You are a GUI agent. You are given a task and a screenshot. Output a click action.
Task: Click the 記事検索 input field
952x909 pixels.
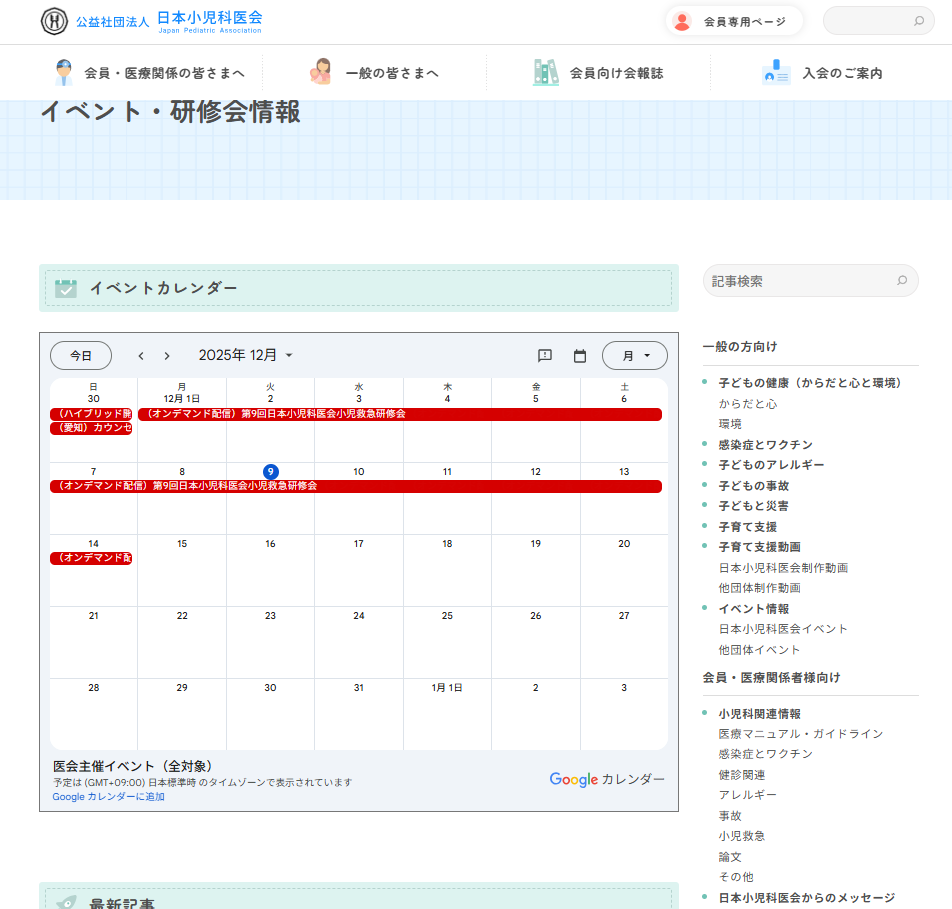(x=795, y=281)
